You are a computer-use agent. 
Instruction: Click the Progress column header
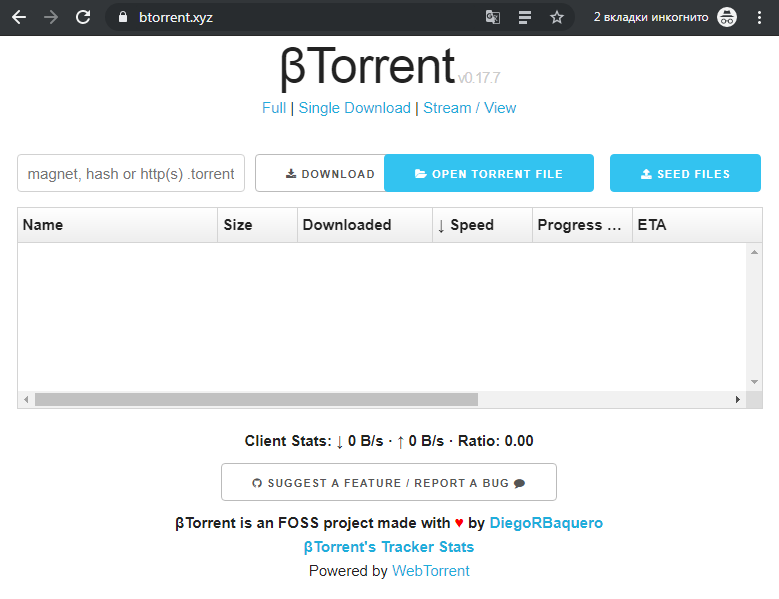582,225
